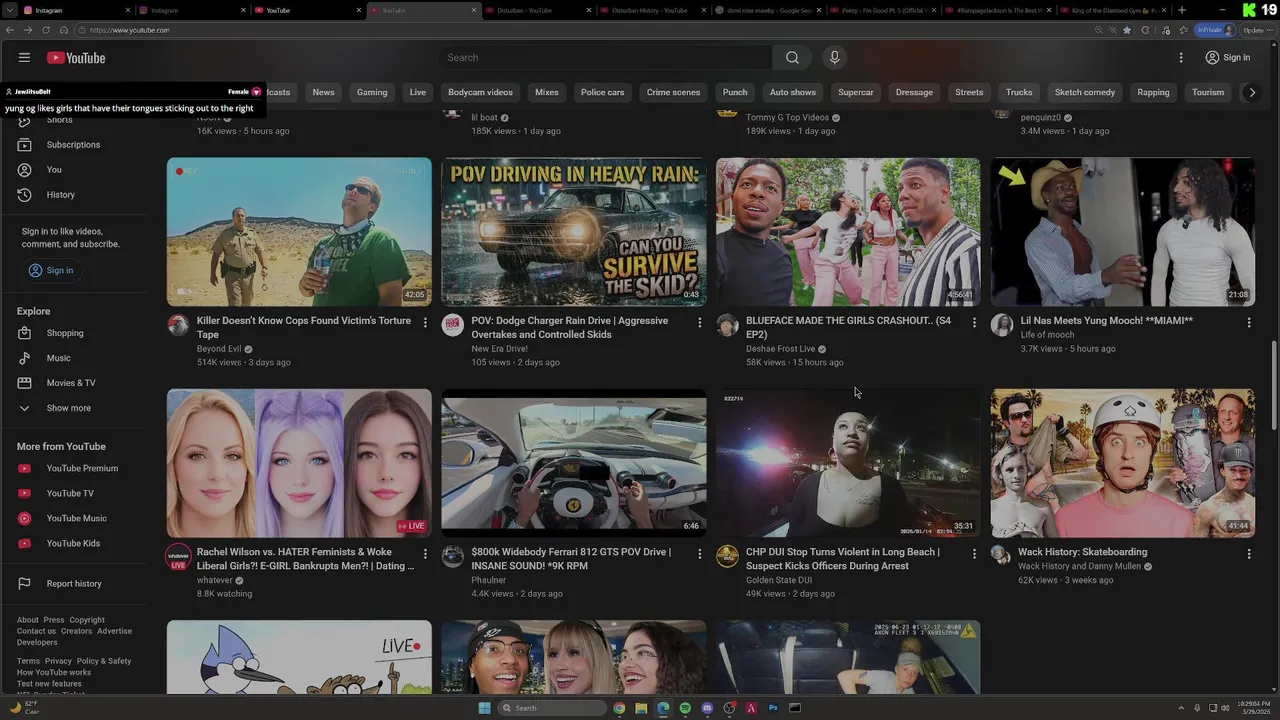Viewport: 1280px width, 720px height.
Task: Show more category chips with right arrow
Action: tap(1252, 92)
